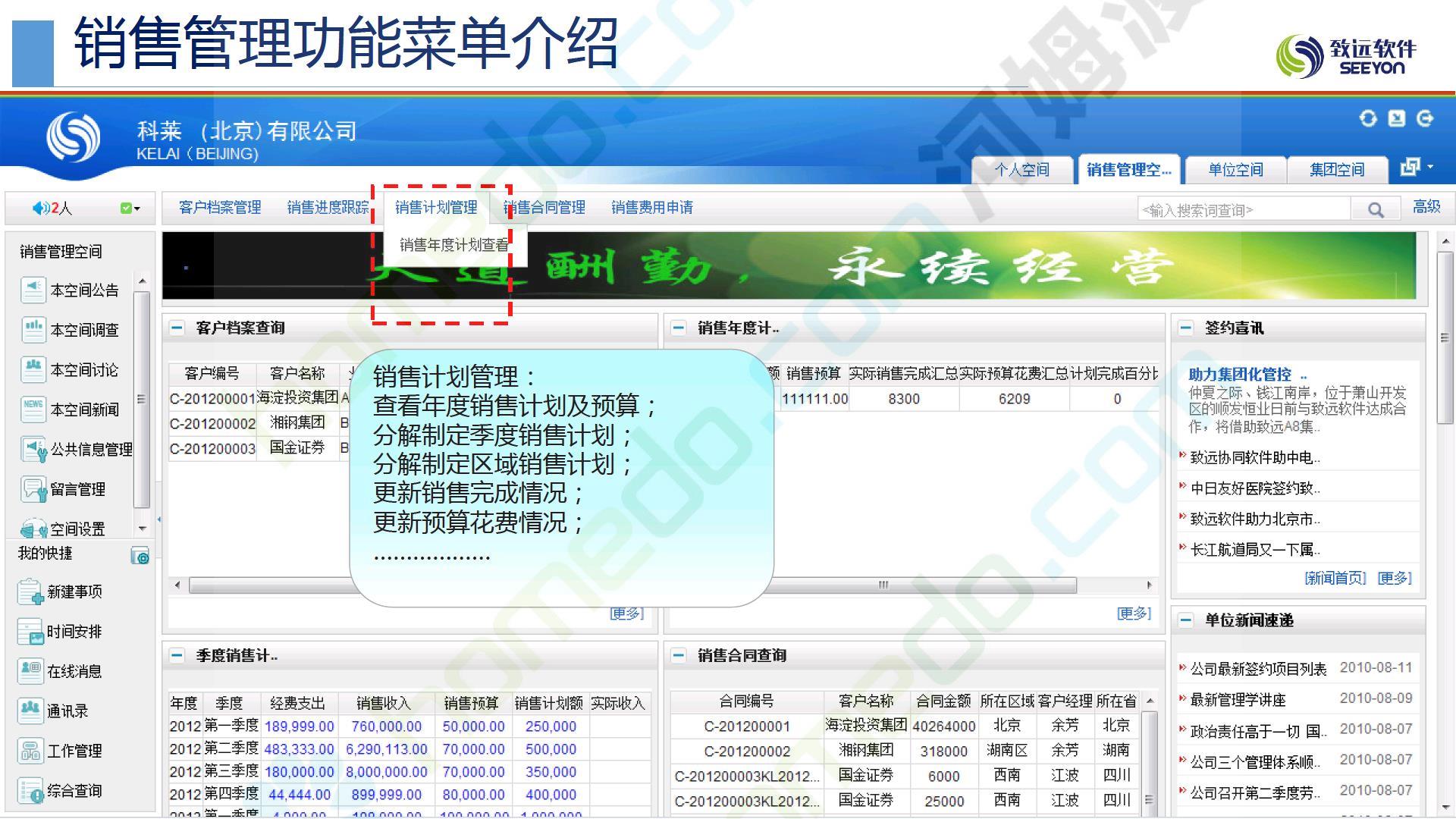The image size is (1456, 819).
Task: Open 公共信息管理 icon
Action: pos(33,449)
